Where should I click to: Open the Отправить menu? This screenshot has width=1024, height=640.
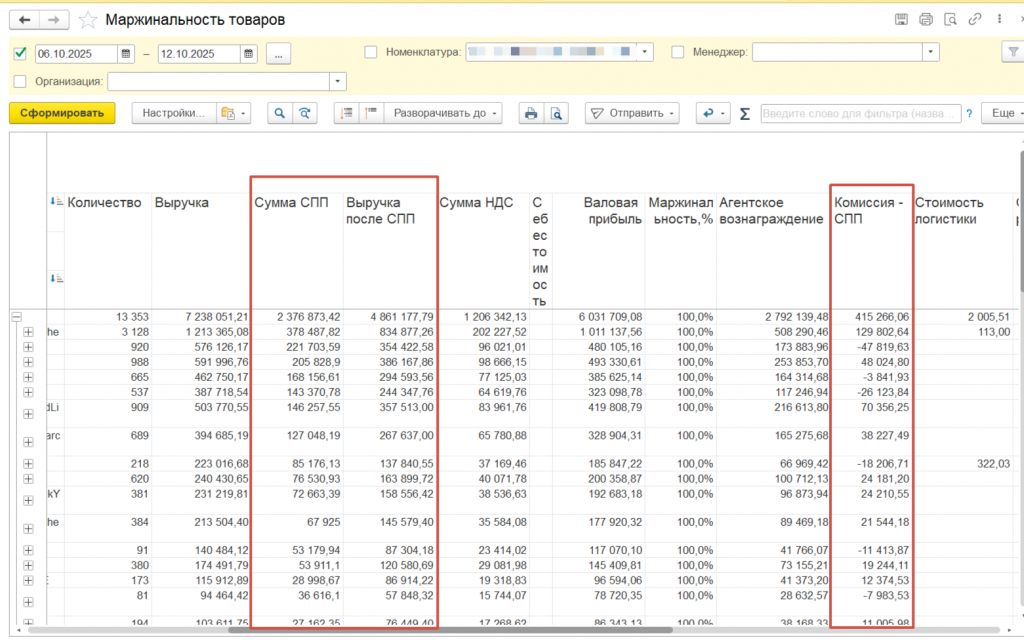tap(632, 113)
